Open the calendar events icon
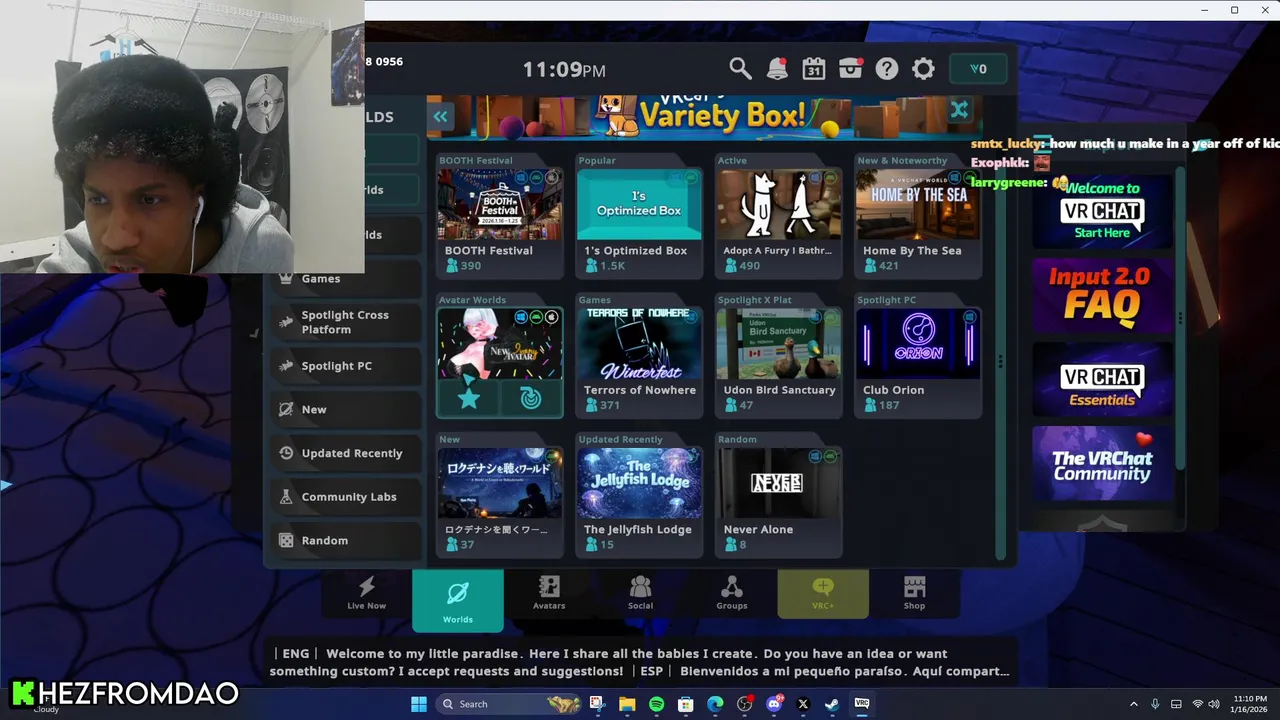This screenshot has height=720, width=1280. click(813, 68)
